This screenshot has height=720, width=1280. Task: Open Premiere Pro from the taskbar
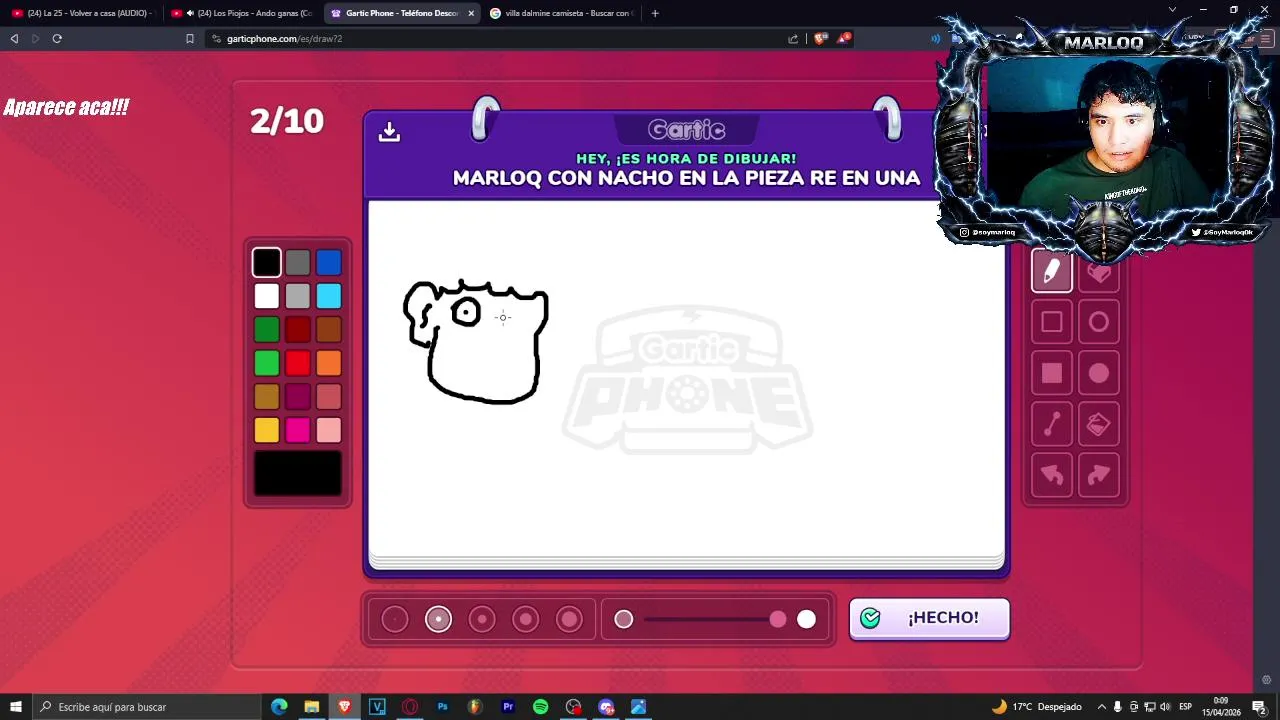click(508, 707)
